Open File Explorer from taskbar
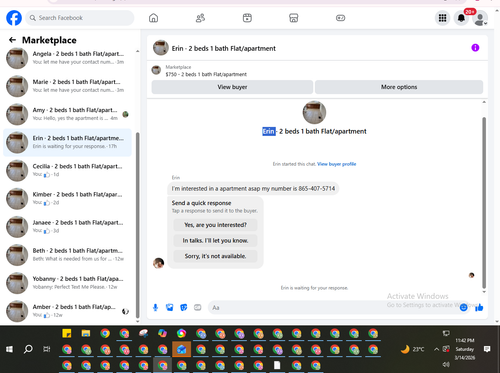This screenshot has width=500, height=373. pos(86,333)
